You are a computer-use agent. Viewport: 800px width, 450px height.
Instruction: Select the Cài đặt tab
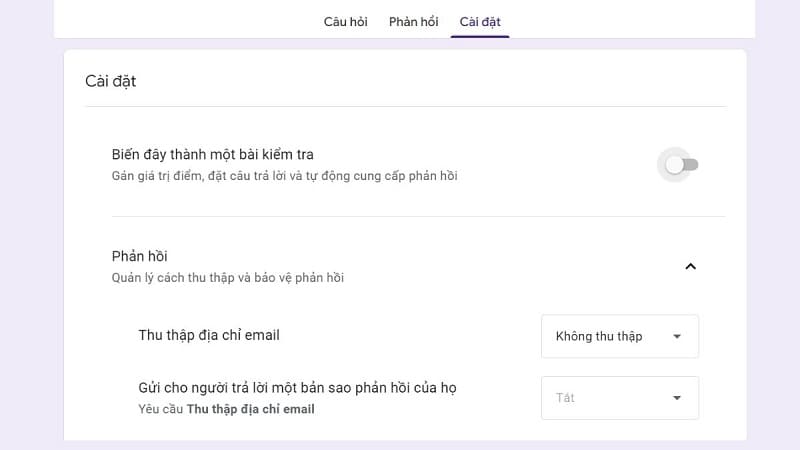(x=480, y=21)
